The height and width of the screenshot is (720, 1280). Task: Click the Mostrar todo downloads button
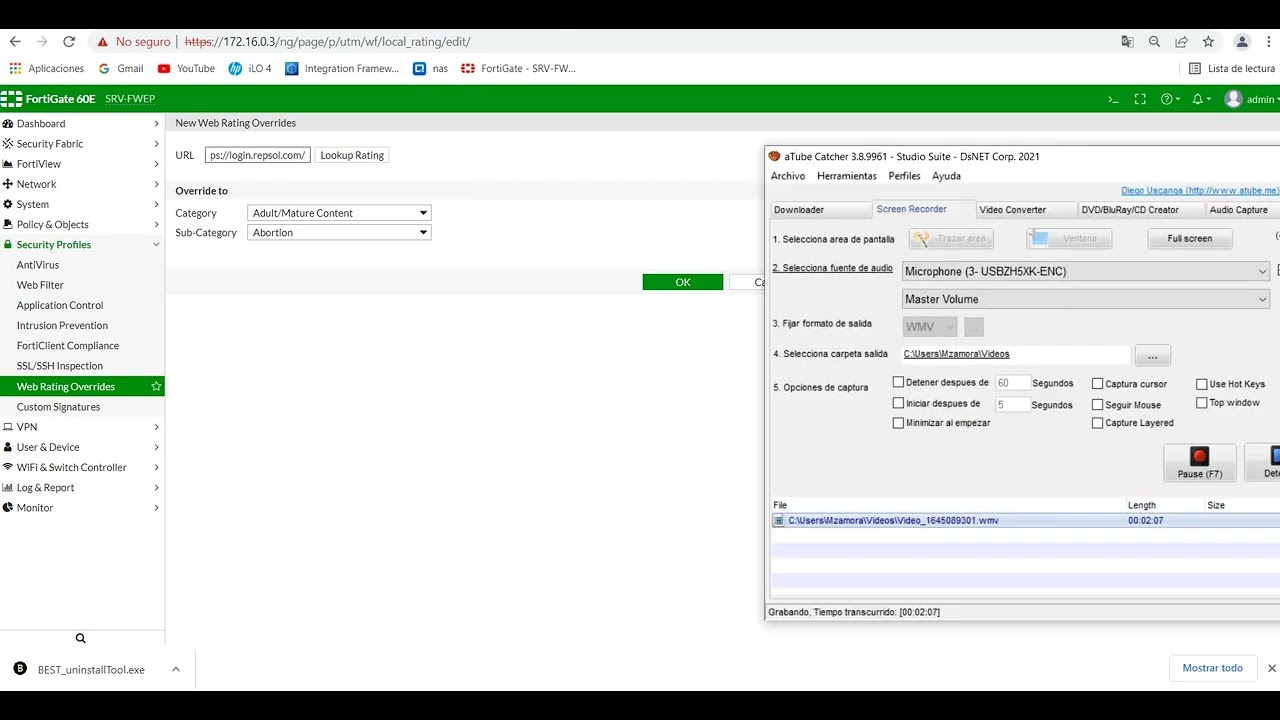coord(1212,668)
